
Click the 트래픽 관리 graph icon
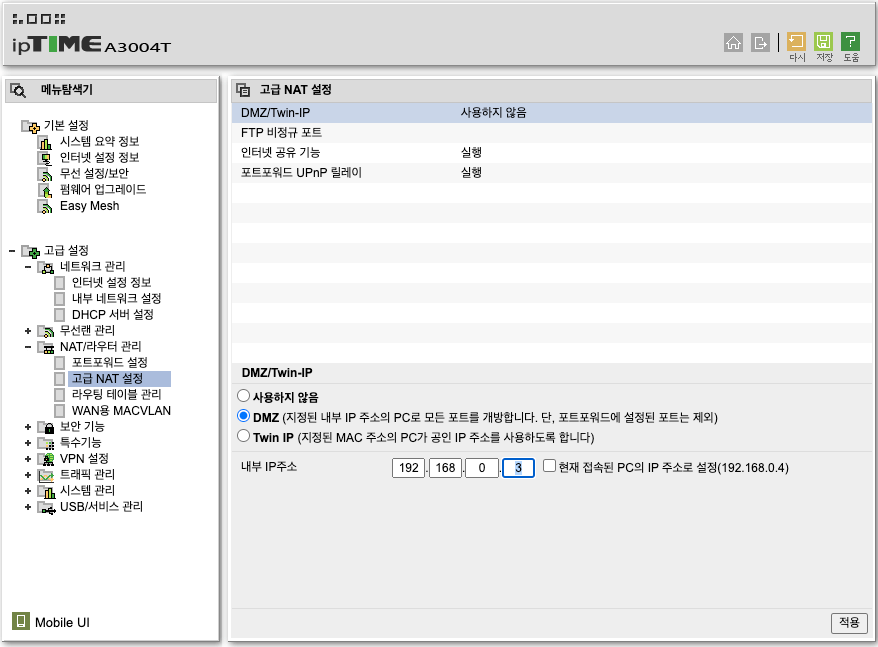(x=45, y=475)
